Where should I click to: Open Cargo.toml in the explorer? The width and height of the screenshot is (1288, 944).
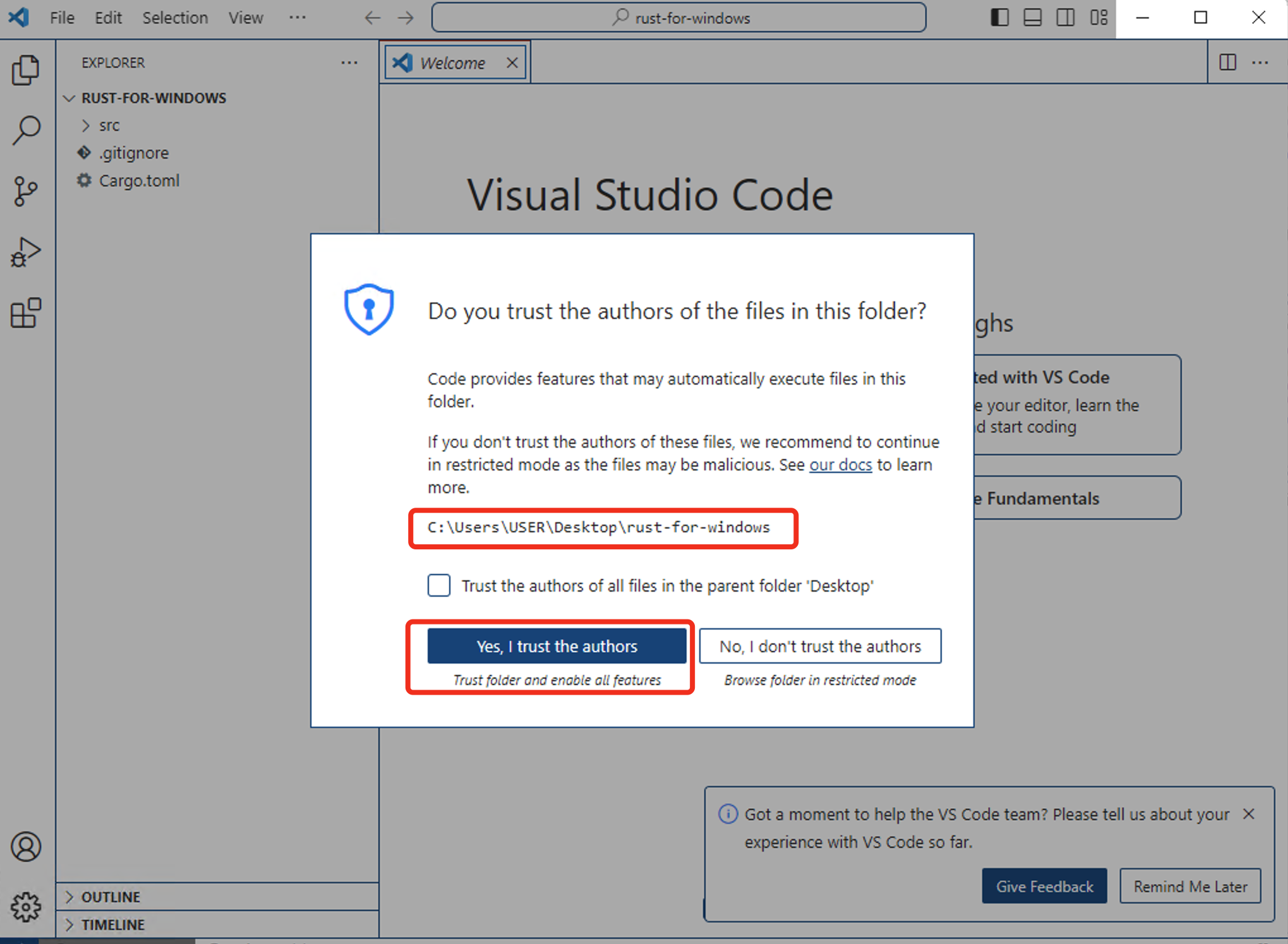139,181
